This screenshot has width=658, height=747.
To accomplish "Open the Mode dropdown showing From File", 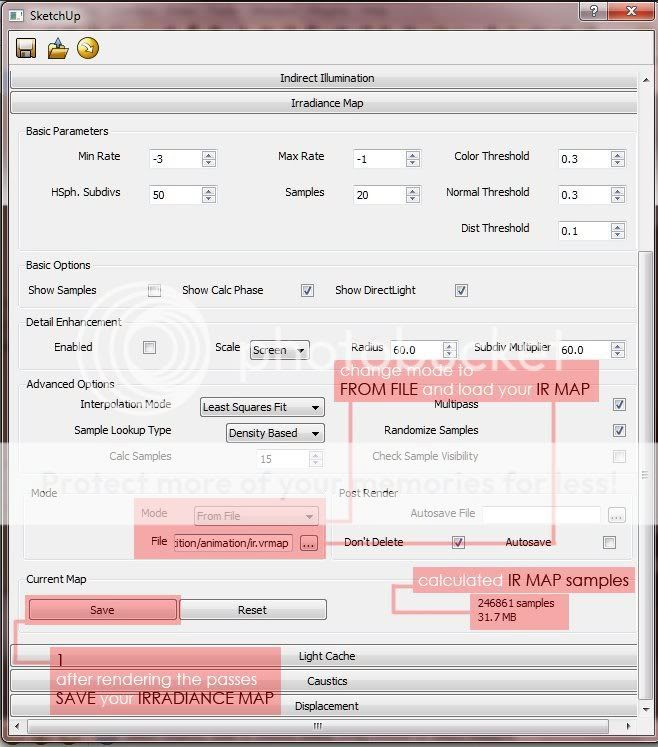I will pos(256,516).
